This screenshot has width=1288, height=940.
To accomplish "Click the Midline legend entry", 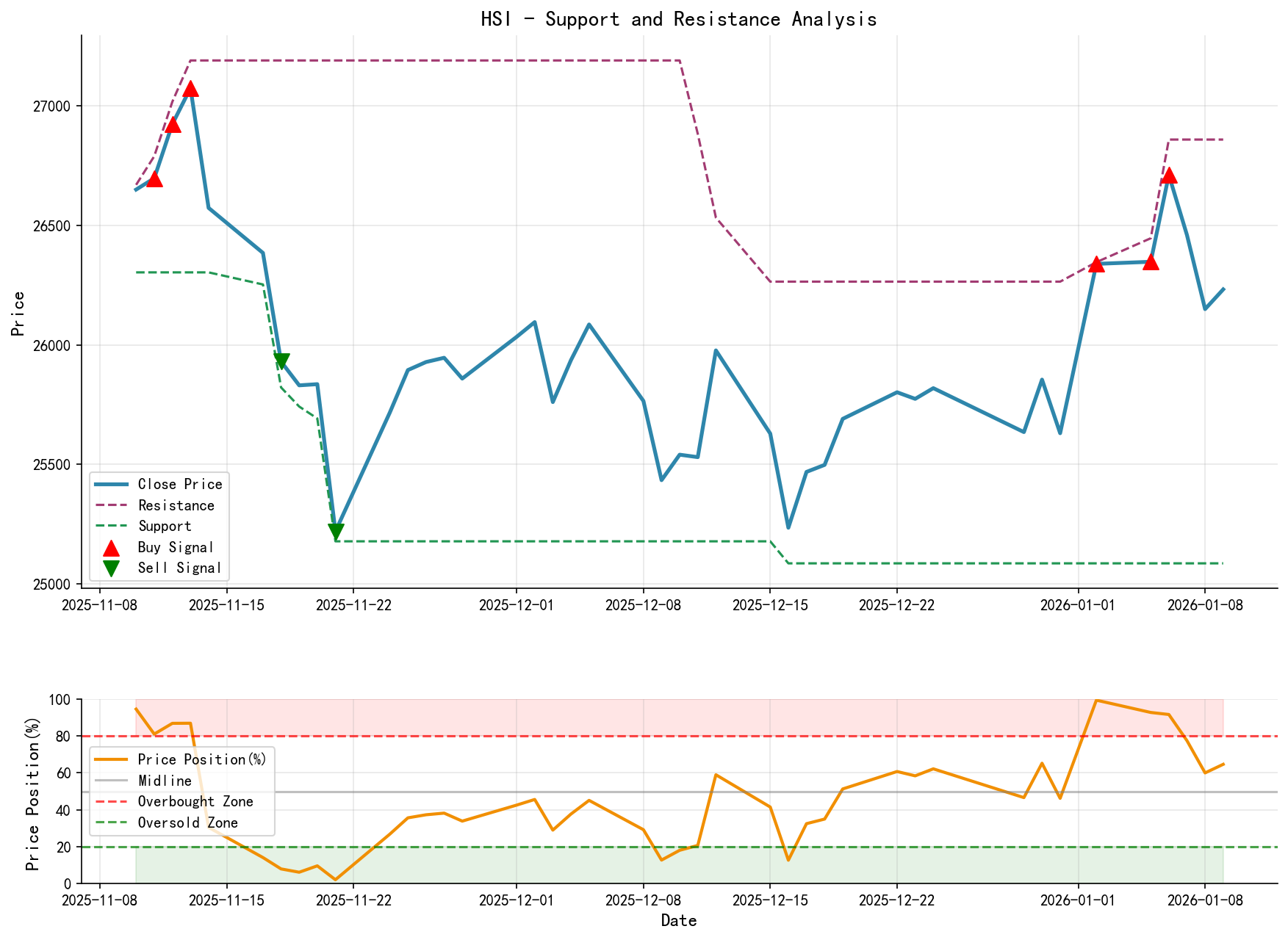I will 165,781.
